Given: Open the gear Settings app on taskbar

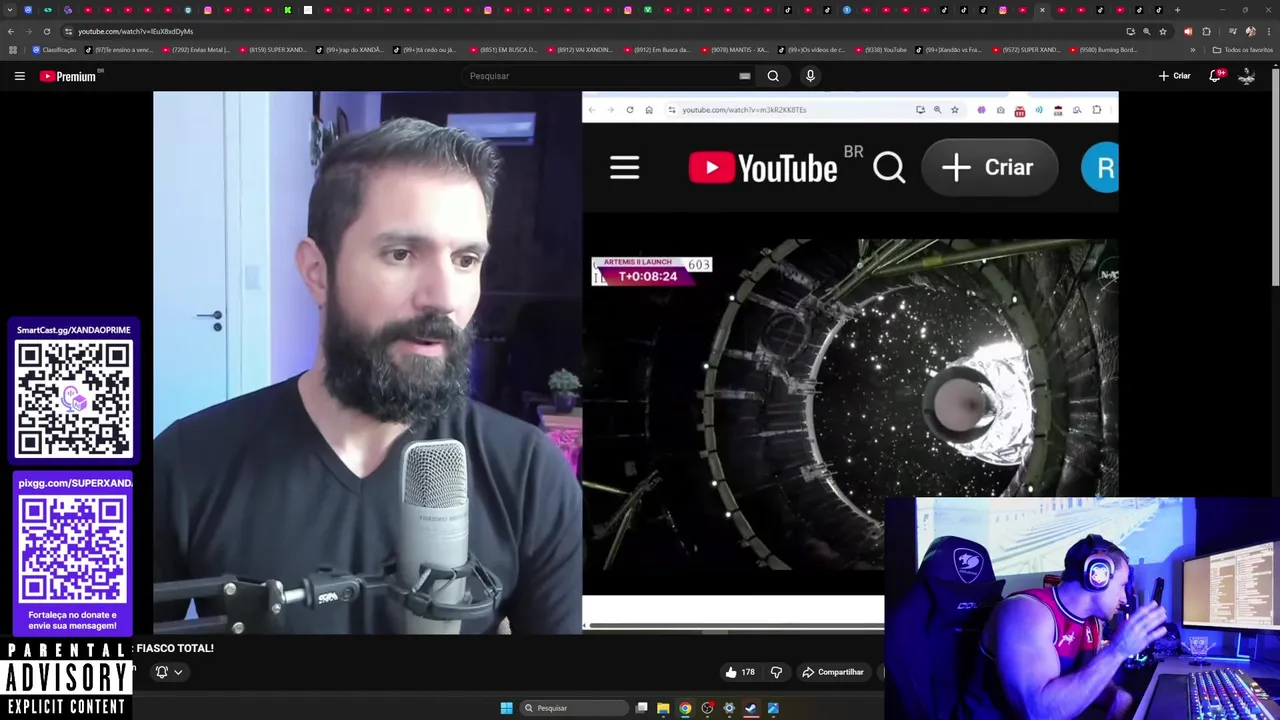Looking at the screenshot, I should point(729,708).
